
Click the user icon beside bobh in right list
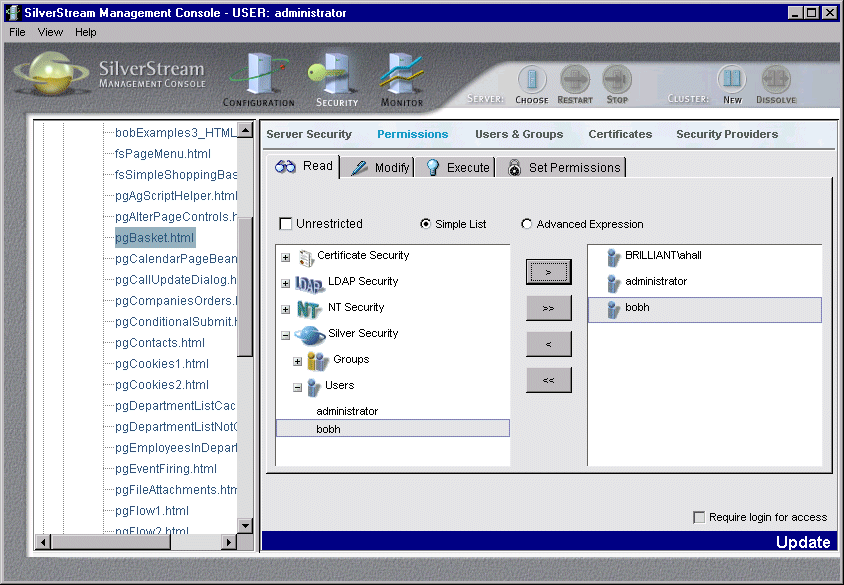tap(613, 309)
